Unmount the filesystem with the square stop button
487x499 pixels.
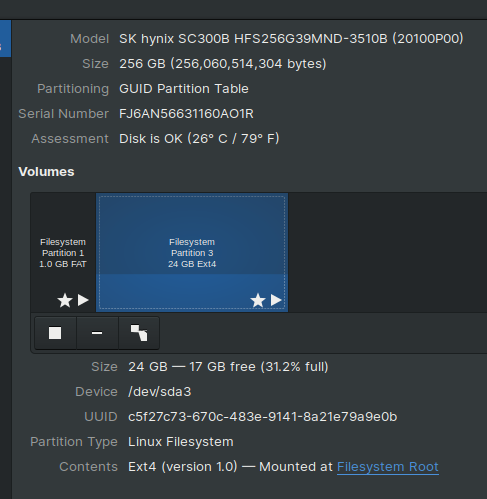pyautogui.click(x=55, y=333)
